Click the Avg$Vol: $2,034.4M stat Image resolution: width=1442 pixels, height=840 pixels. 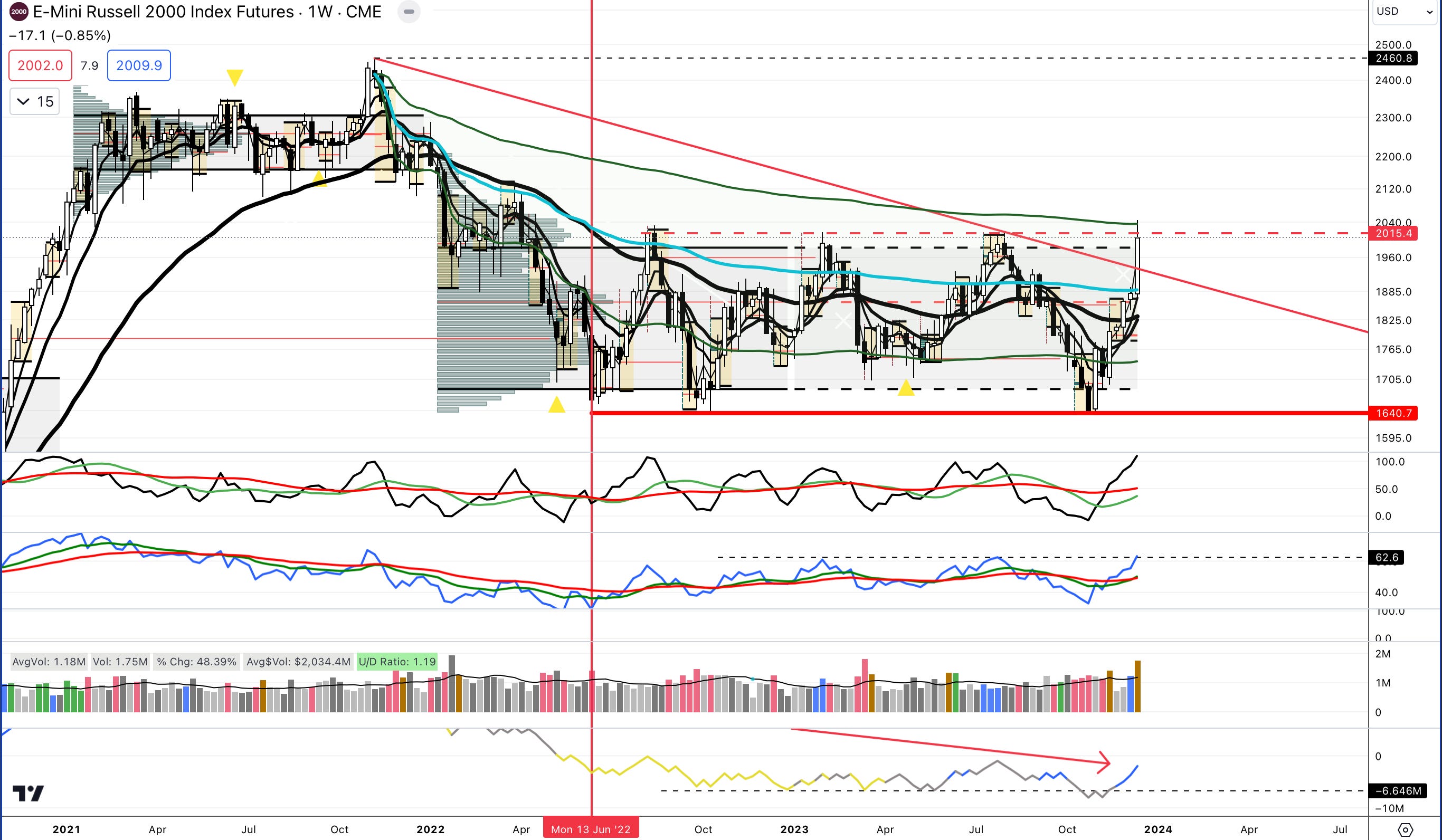[298, 662]
